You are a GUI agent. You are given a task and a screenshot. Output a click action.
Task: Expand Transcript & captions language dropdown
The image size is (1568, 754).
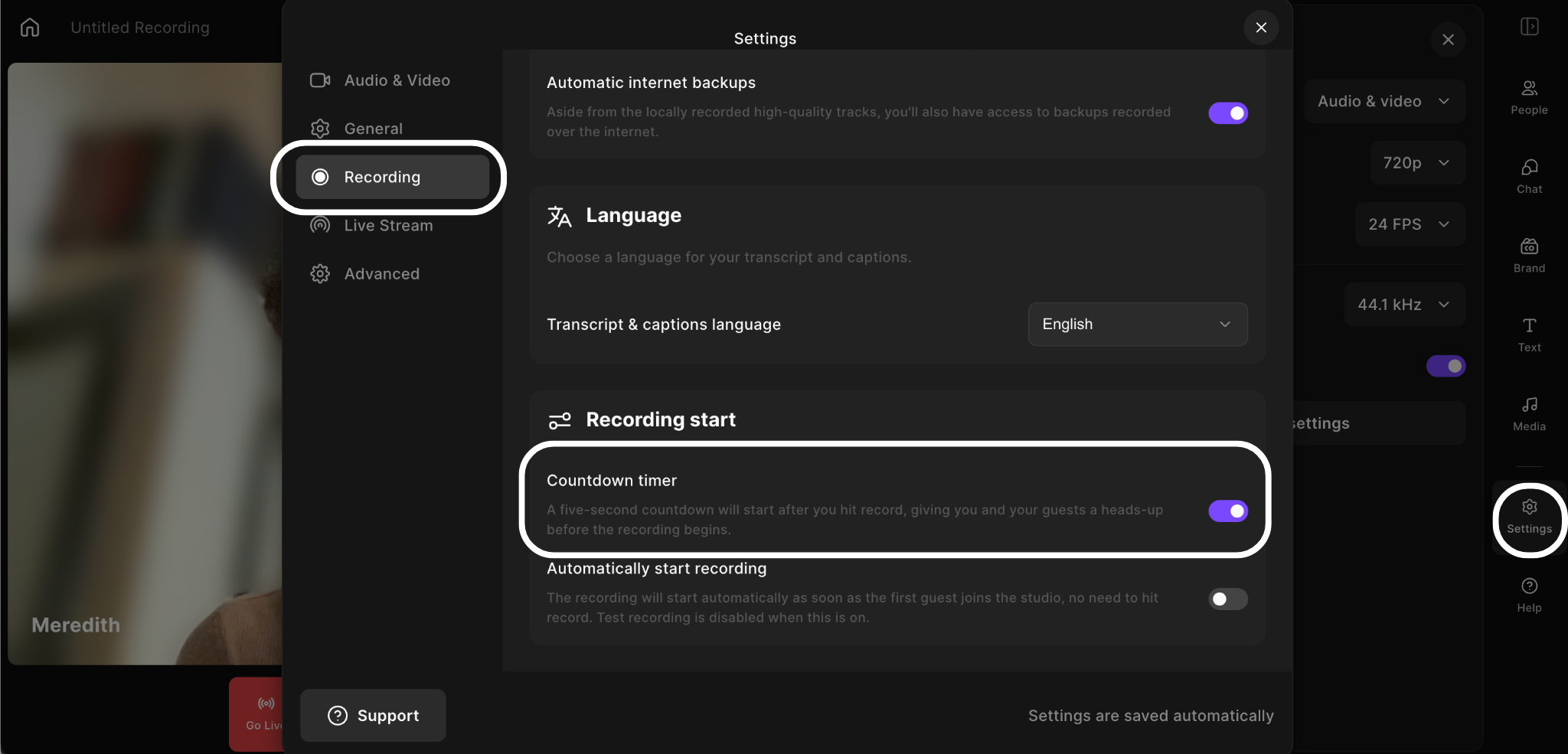click(x=1137, y=324)
